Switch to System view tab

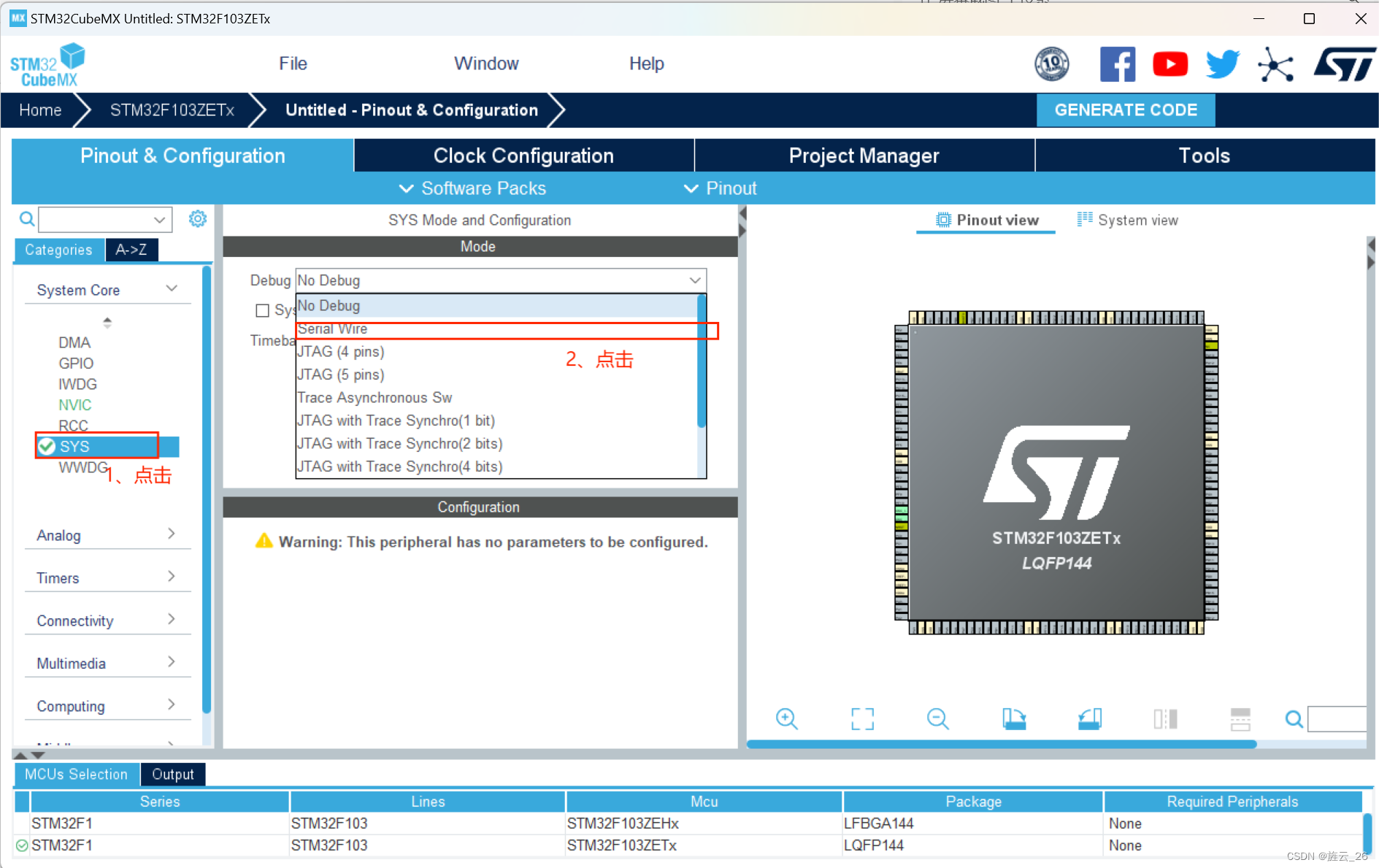[1128, 220]
